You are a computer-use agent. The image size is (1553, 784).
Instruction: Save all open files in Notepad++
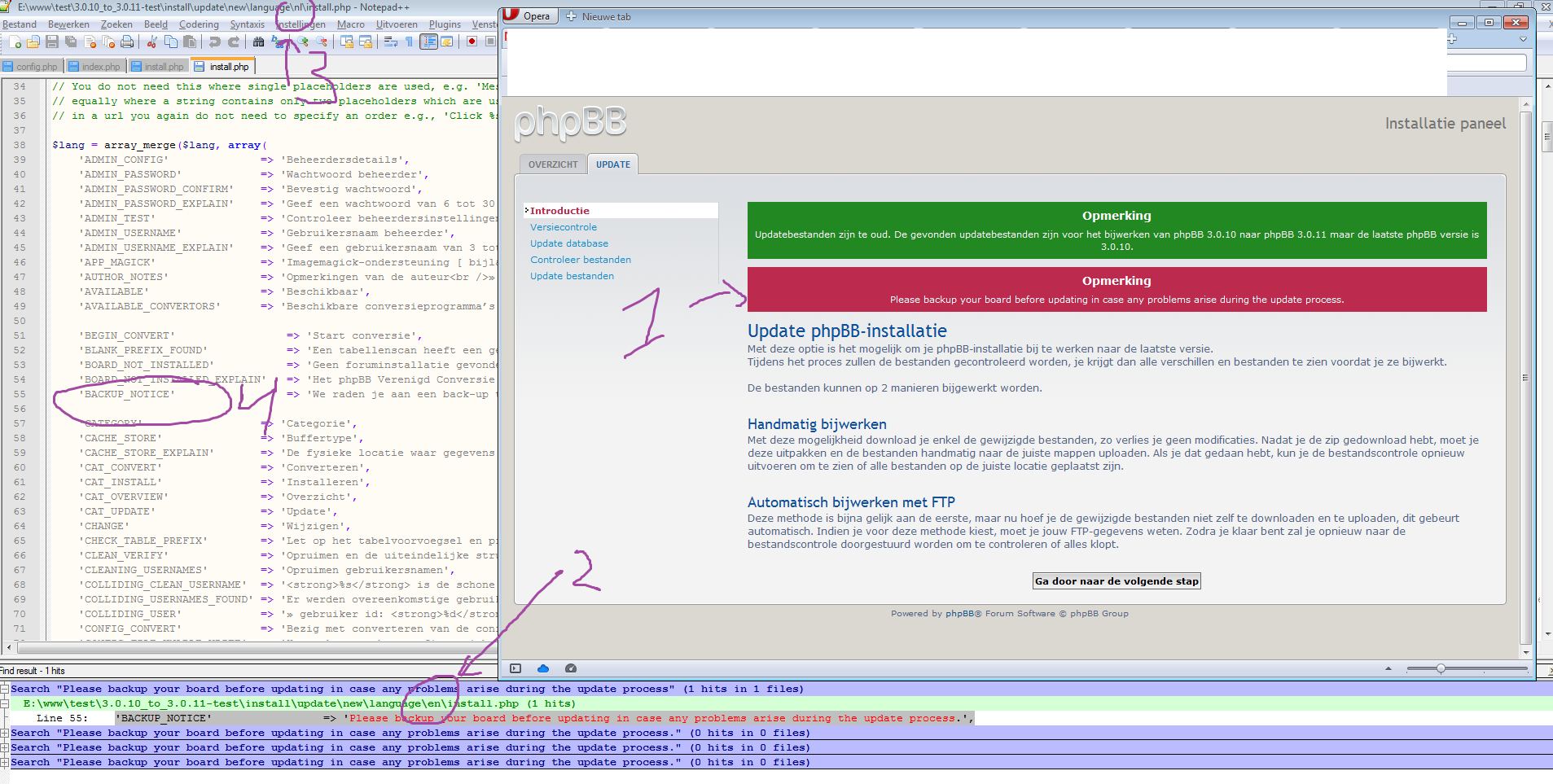point(71,42)
